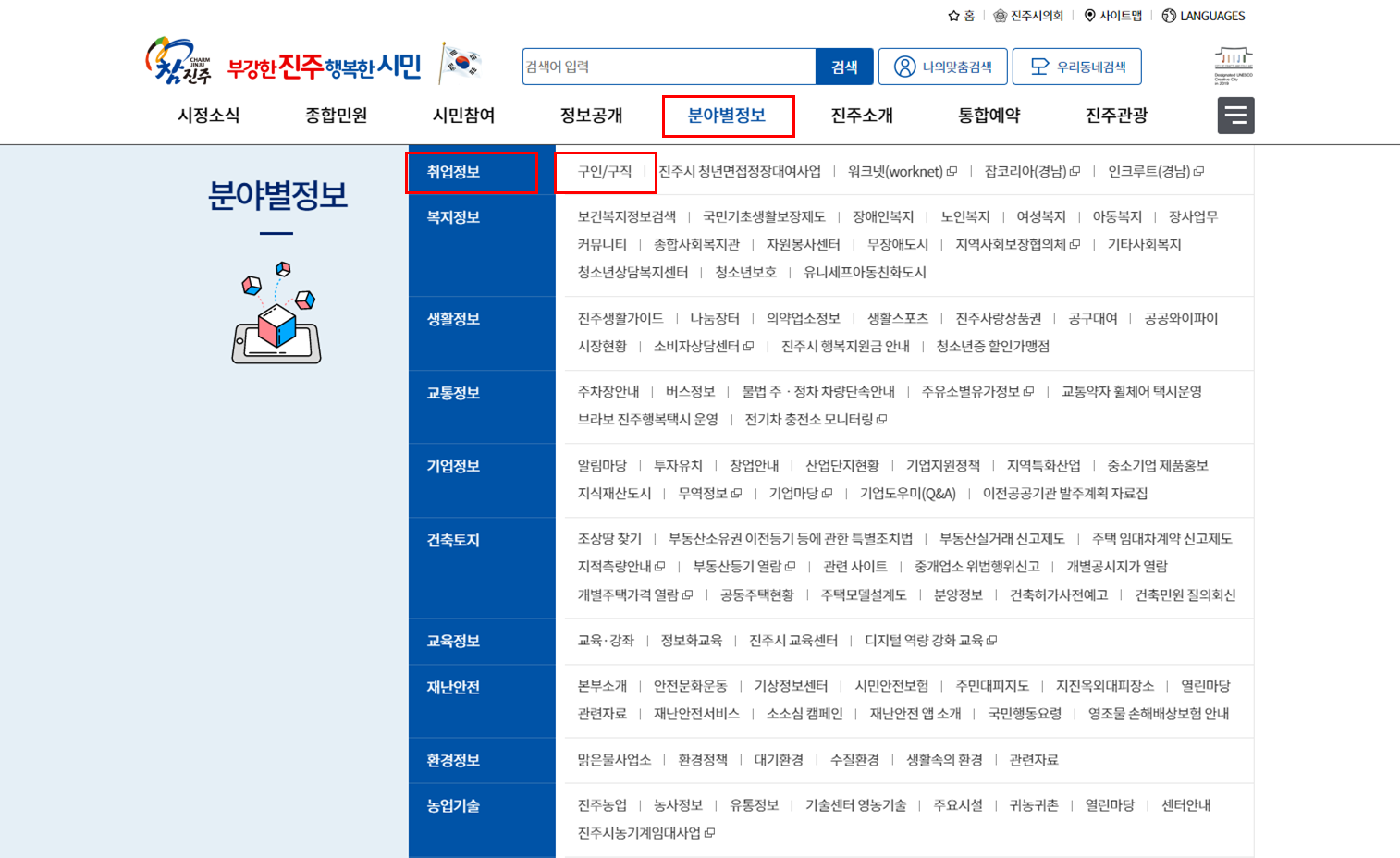Open 진주시 청년면접정장대여사업 link
This screenshot has width=1400, height=858.
740,171
